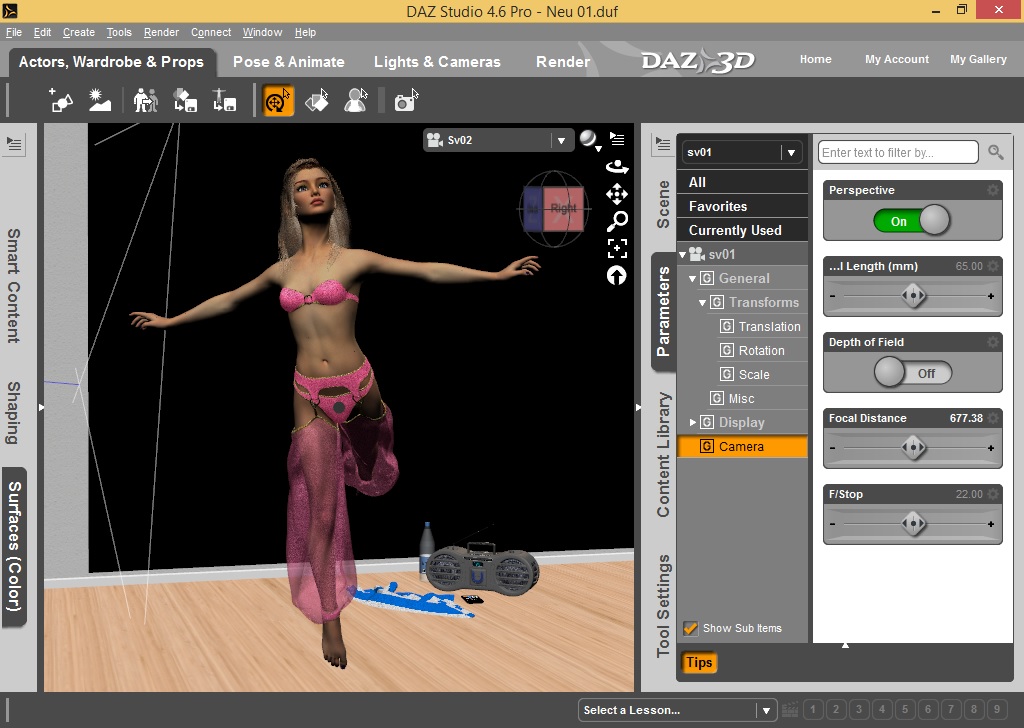Open the draw style sphere menu

[590, 140]
